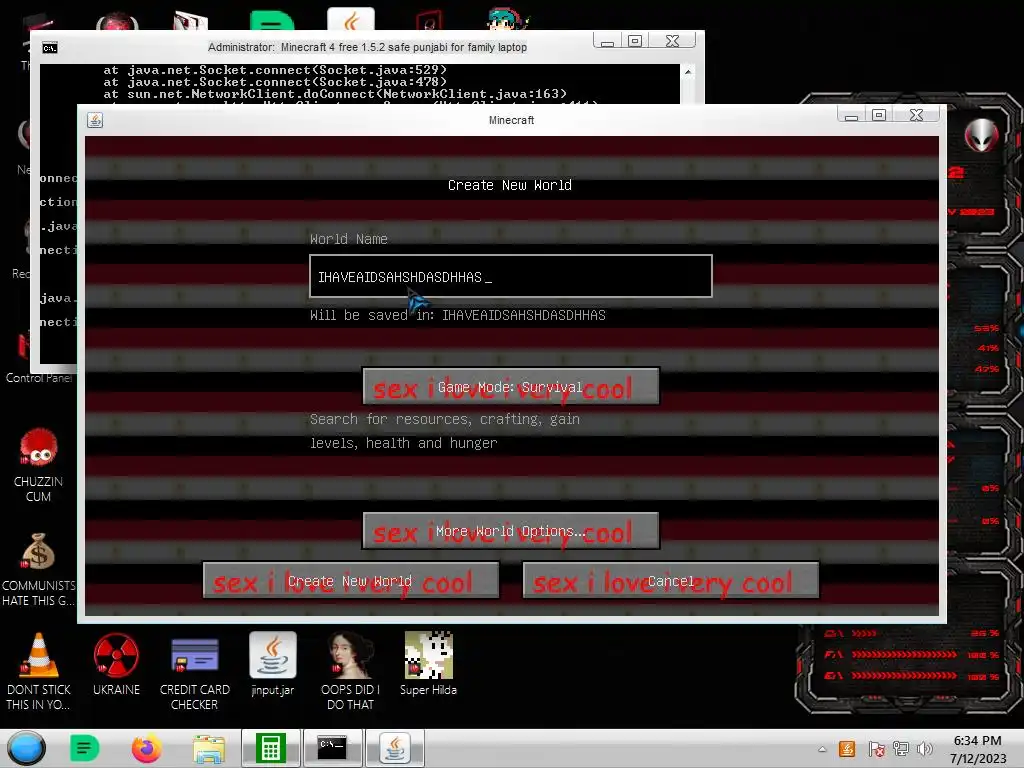The width and height of the screenshot is (1024, 768).
Task: Click Java update tray icon
Action: click(847, 749)
